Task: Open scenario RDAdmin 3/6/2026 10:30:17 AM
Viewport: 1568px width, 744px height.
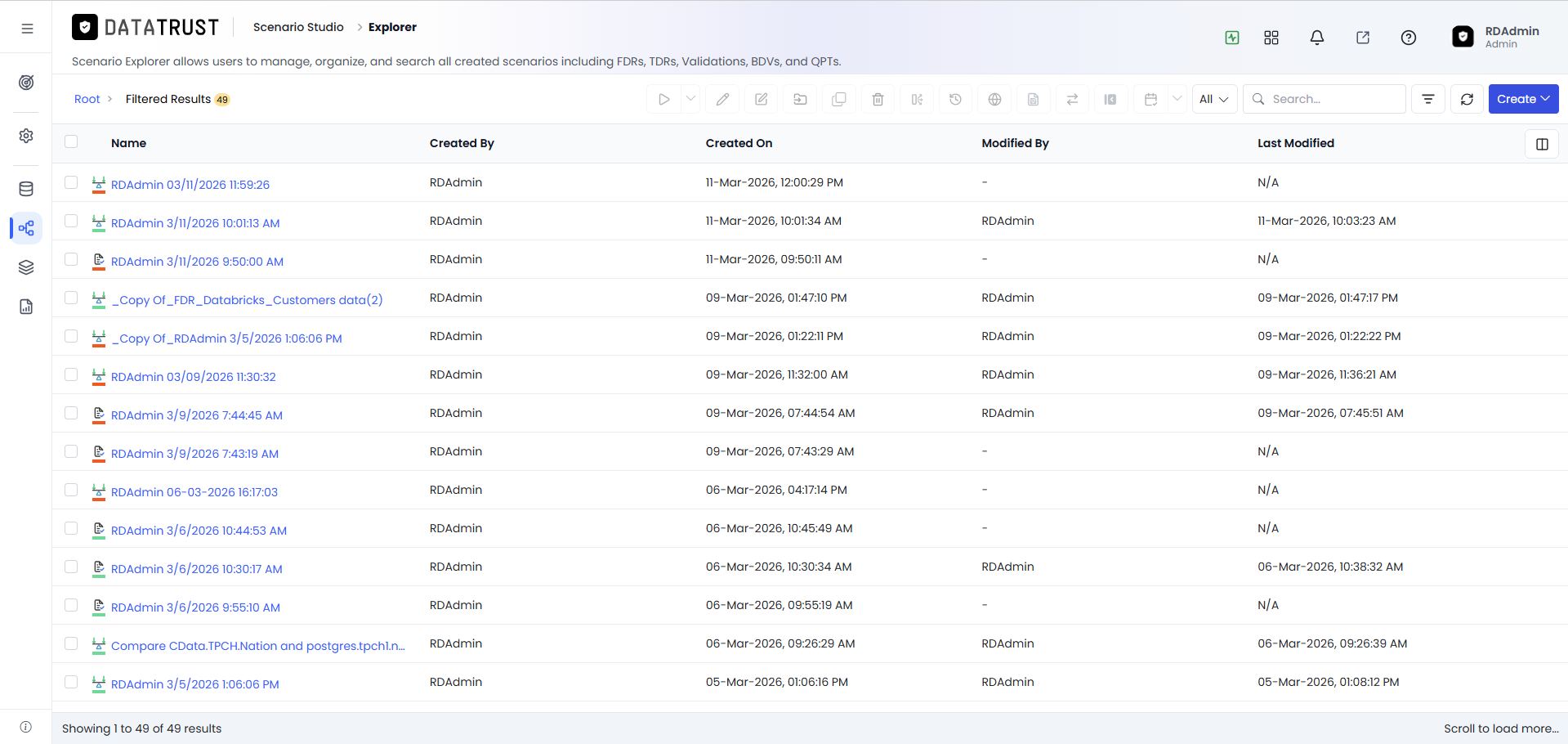Action: pos(197,569)
